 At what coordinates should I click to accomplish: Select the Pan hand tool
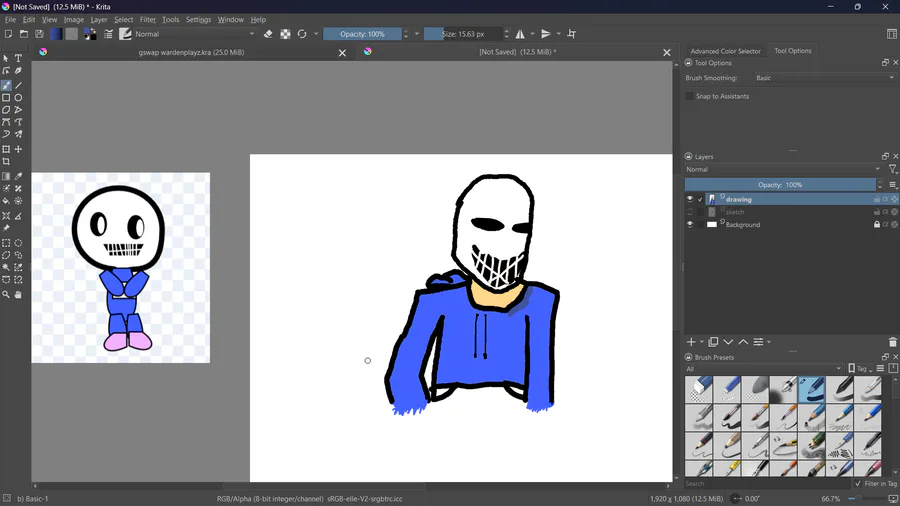18,294
